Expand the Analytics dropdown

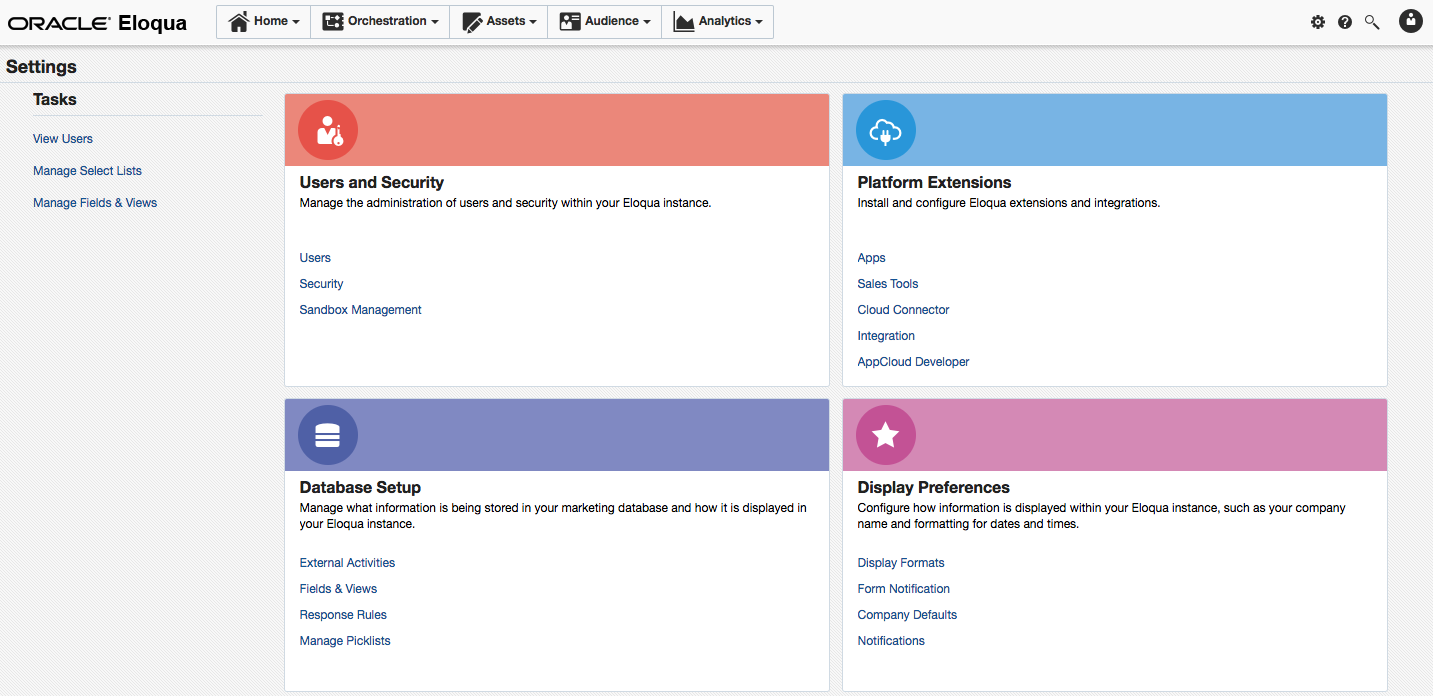click(x=717, y=21)
